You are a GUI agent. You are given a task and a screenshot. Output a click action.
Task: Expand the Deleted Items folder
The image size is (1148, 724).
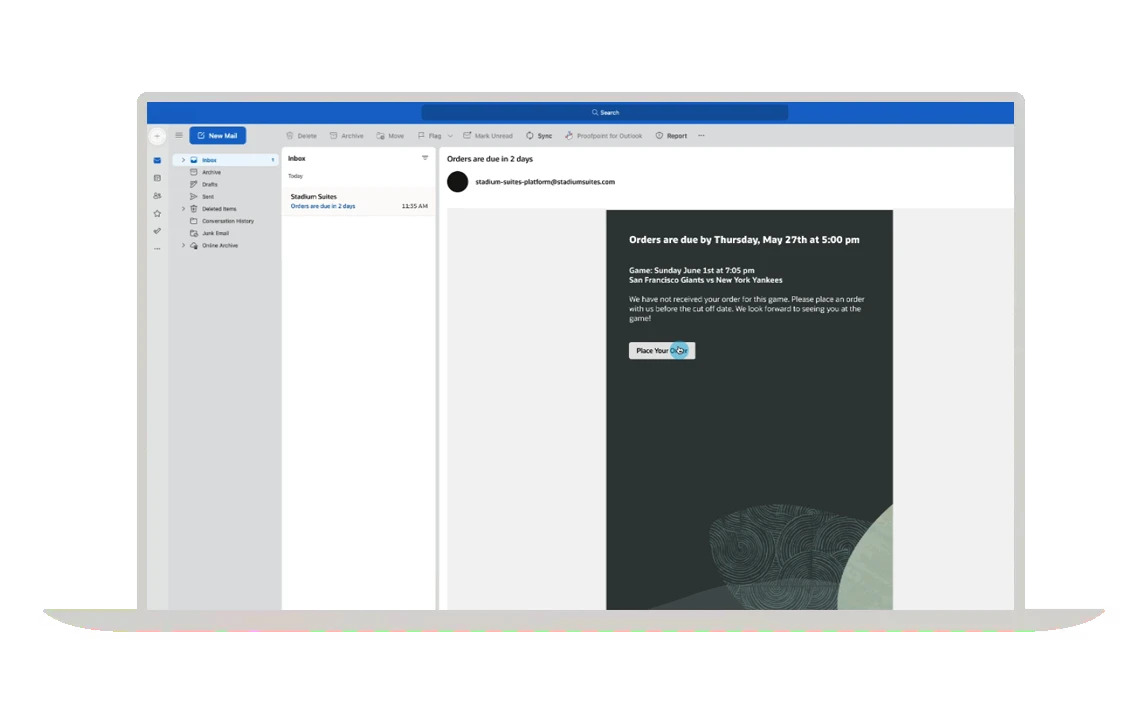(182, 208)
